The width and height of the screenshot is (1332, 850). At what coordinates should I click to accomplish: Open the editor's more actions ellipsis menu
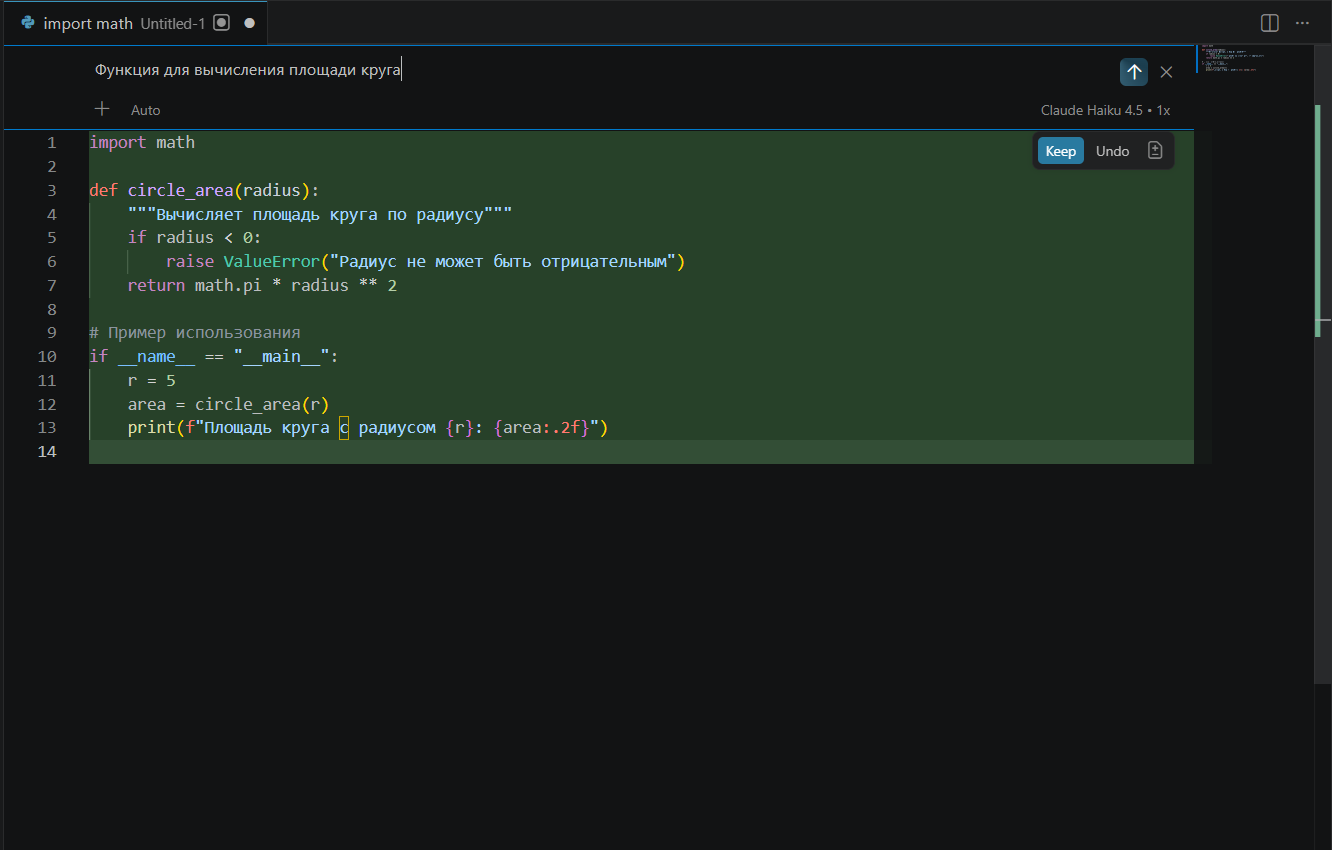(1302, 22)
